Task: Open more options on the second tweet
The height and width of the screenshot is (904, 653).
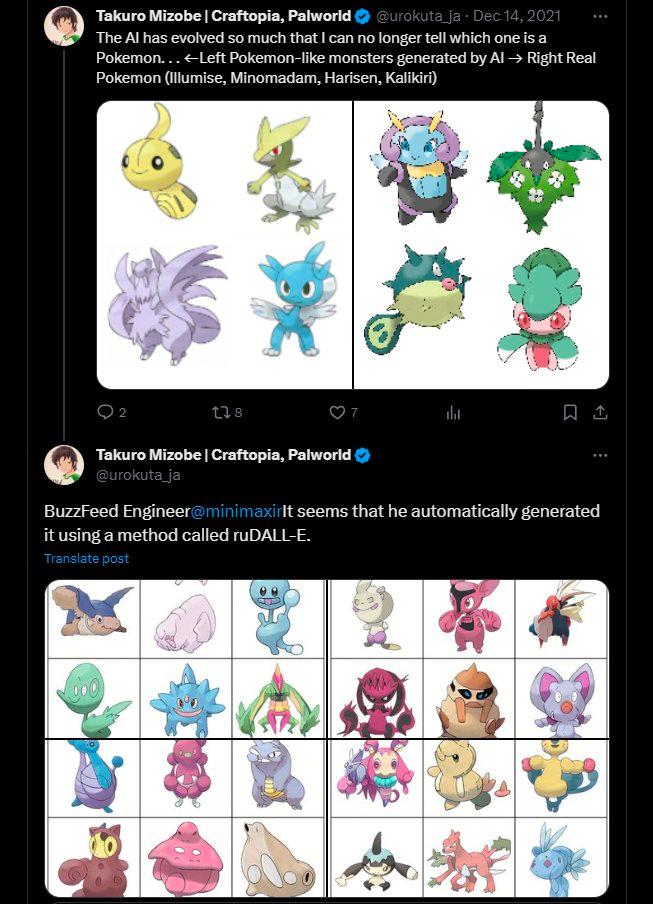Action: [x=600, y=455]
